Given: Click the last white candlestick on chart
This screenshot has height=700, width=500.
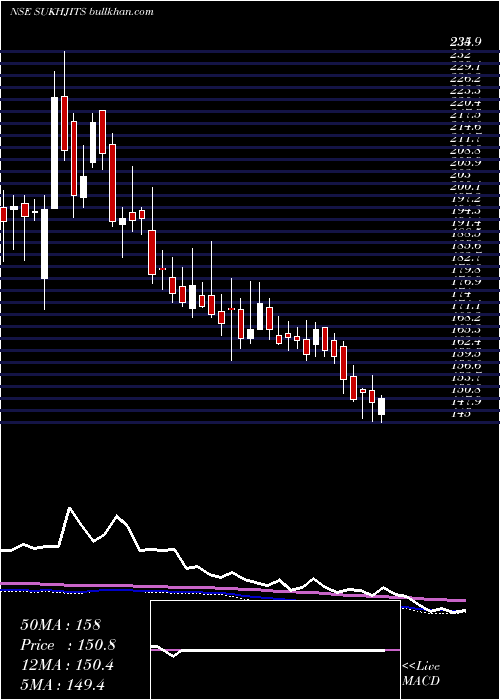Looking at the screenshot, I should point(381,407).
